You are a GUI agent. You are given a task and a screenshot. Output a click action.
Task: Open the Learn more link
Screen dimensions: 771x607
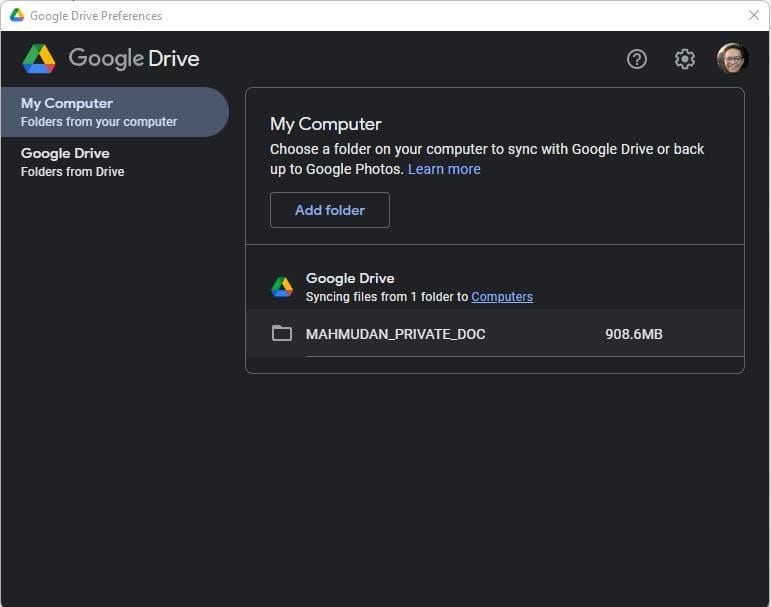[x=444, y=169]
